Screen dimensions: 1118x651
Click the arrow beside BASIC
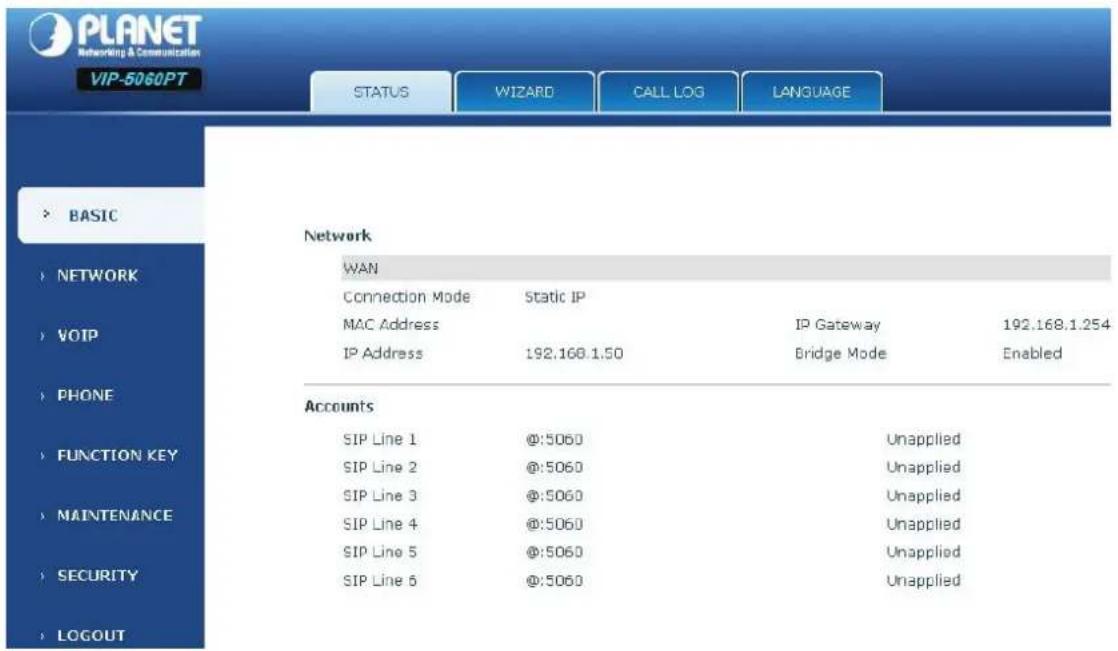(46, 214)
